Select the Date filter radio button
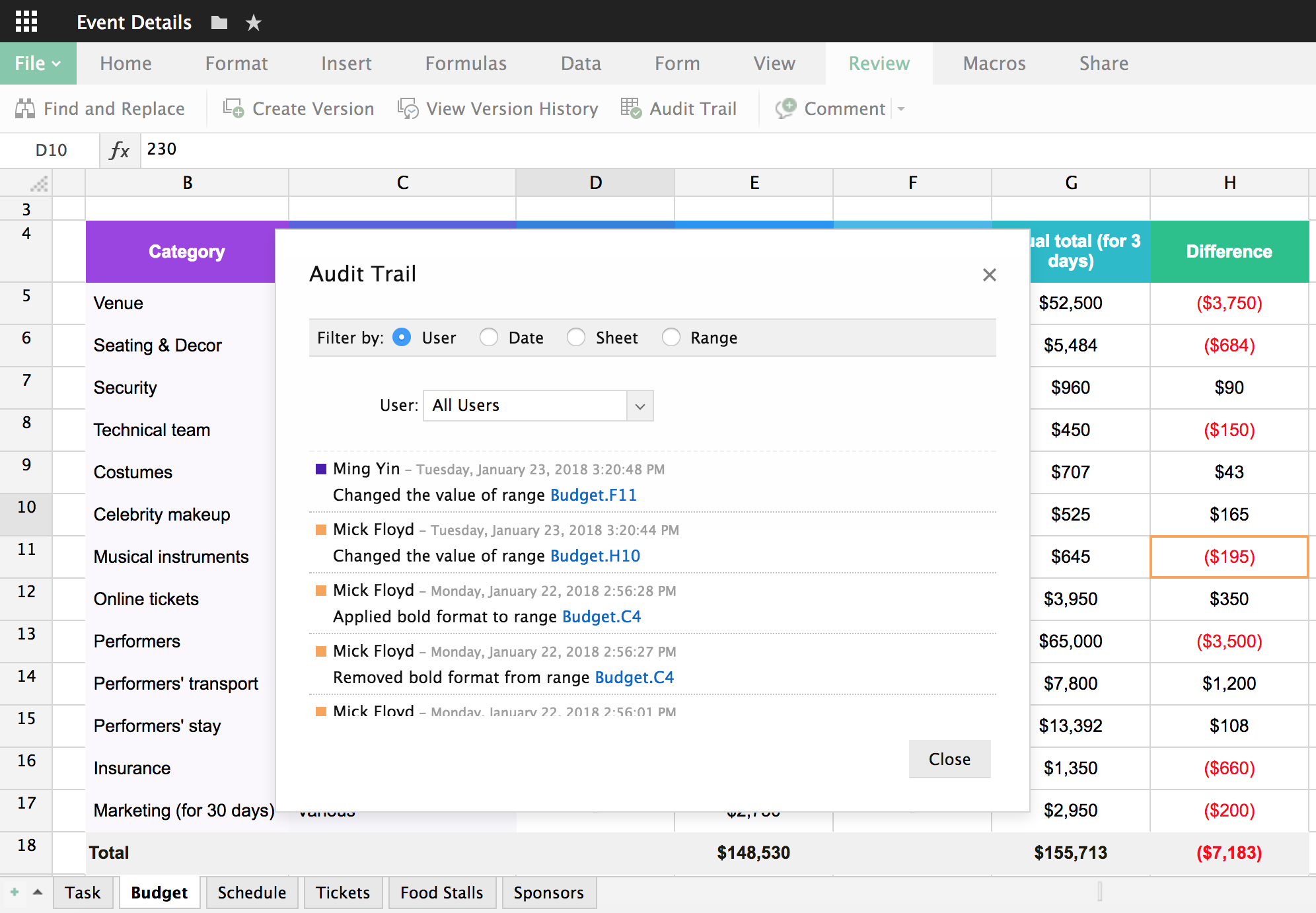Screen dimensions: 1316x913 coord(489,338)
